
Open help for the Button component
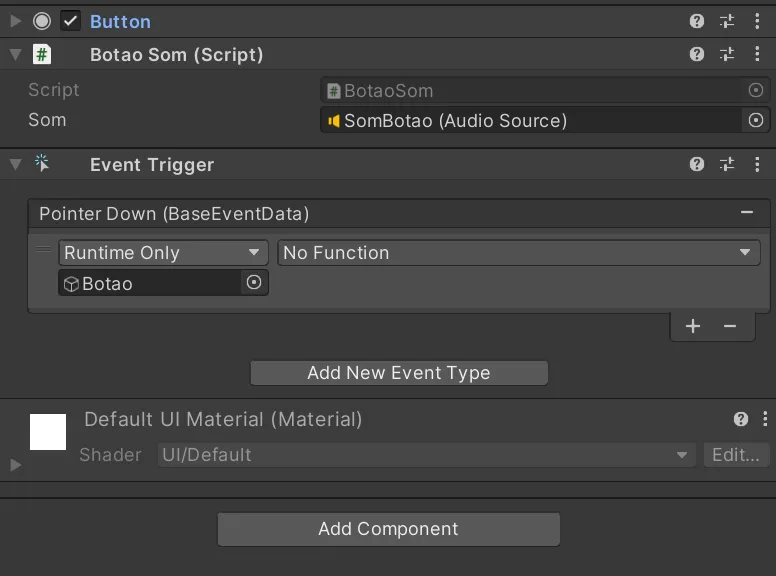tap(697, 21)
